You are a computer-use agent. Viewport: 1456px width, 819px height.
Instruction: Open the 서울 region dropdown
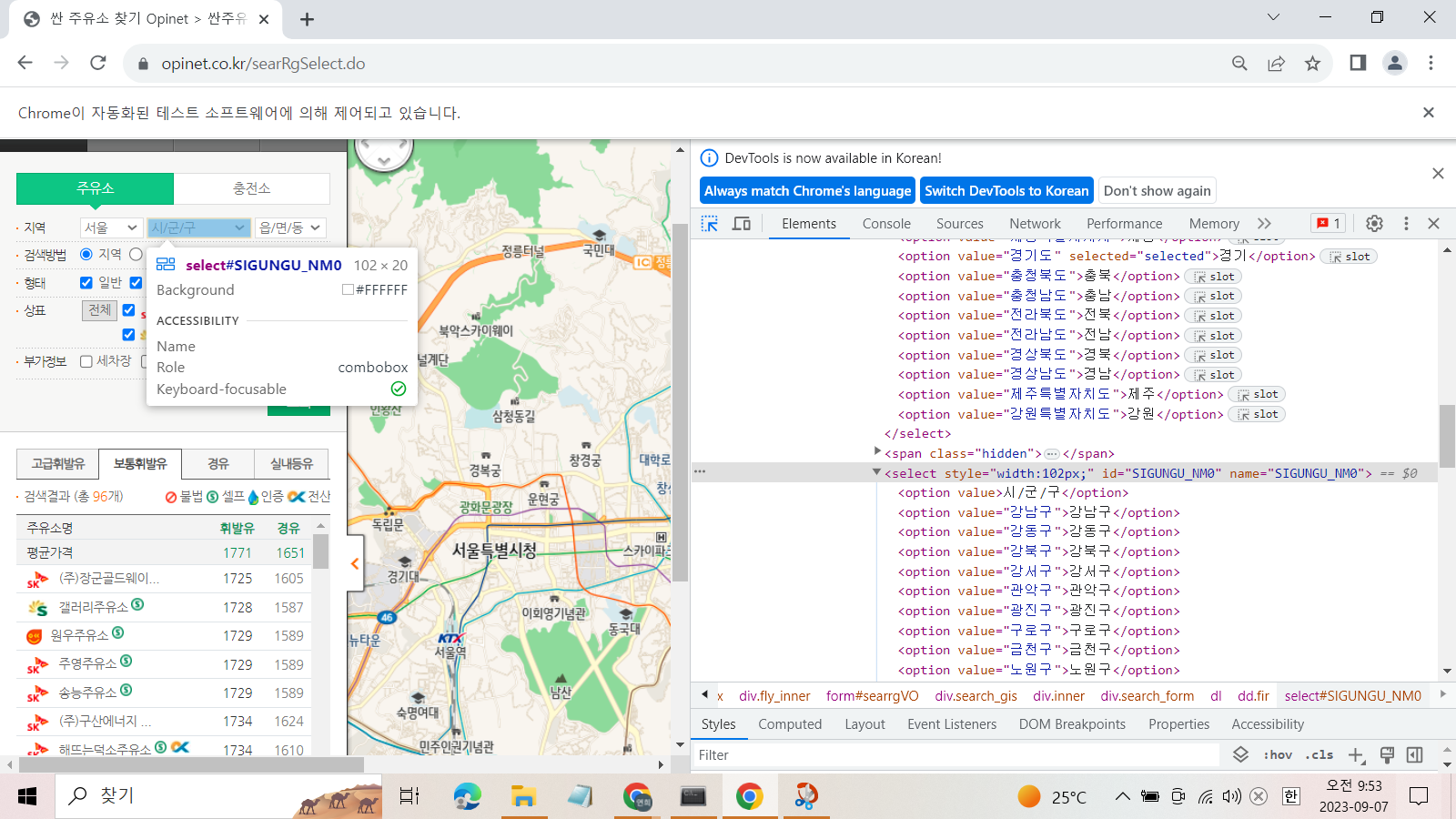coord(110,227)
